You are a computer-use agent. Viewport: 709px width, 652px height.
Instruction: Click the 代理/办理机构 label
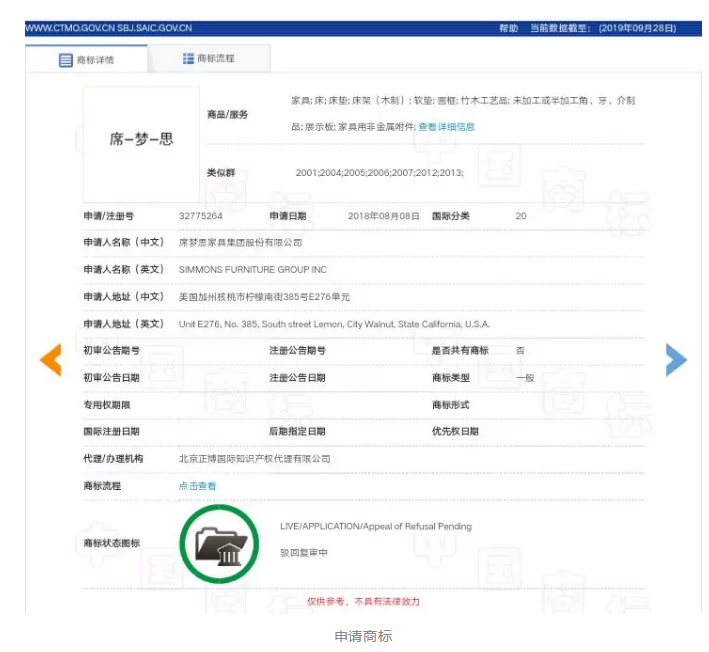tap(113, 459)
